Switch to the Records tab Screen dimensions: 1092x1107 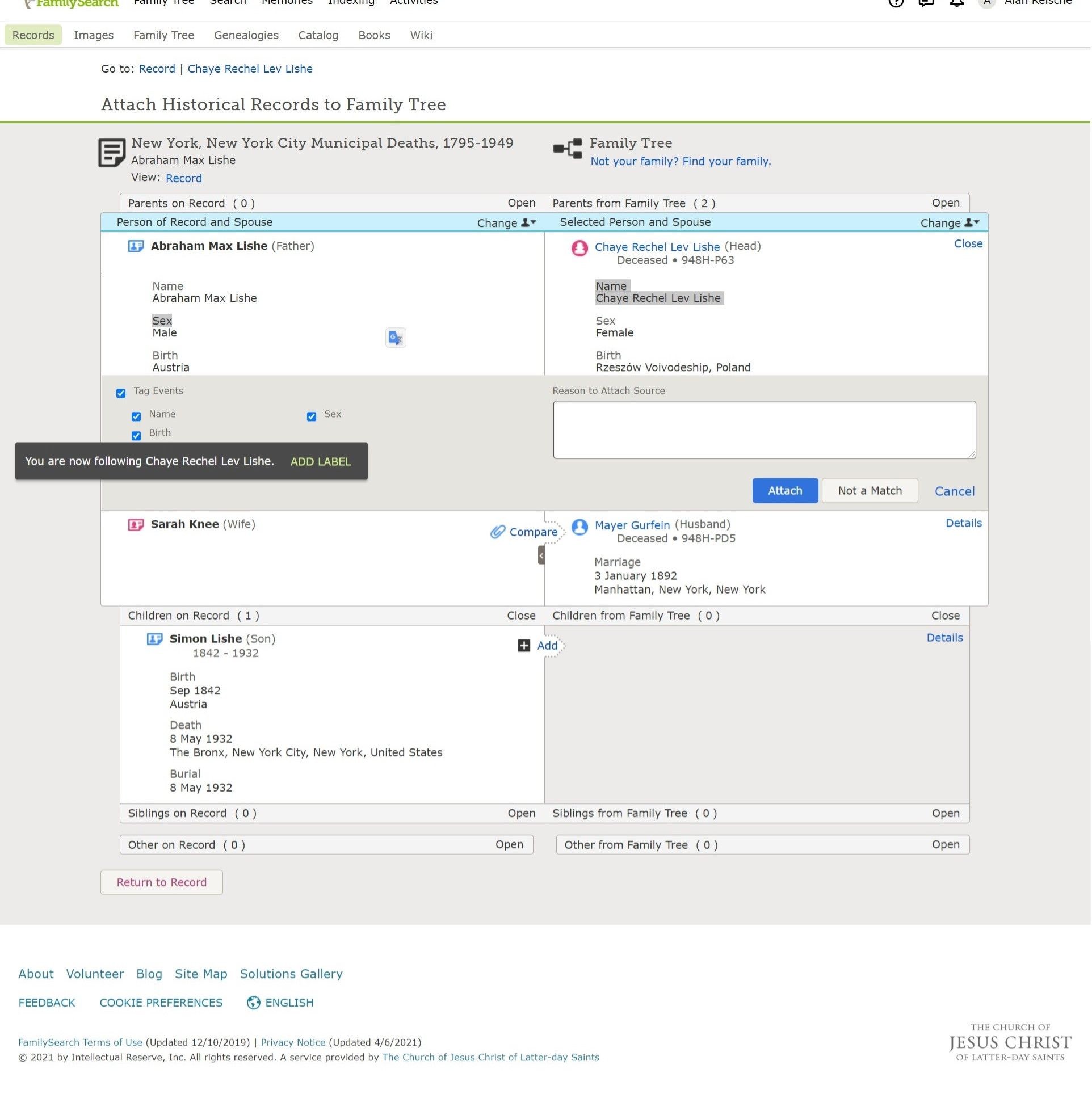click(x=33, y=35)
